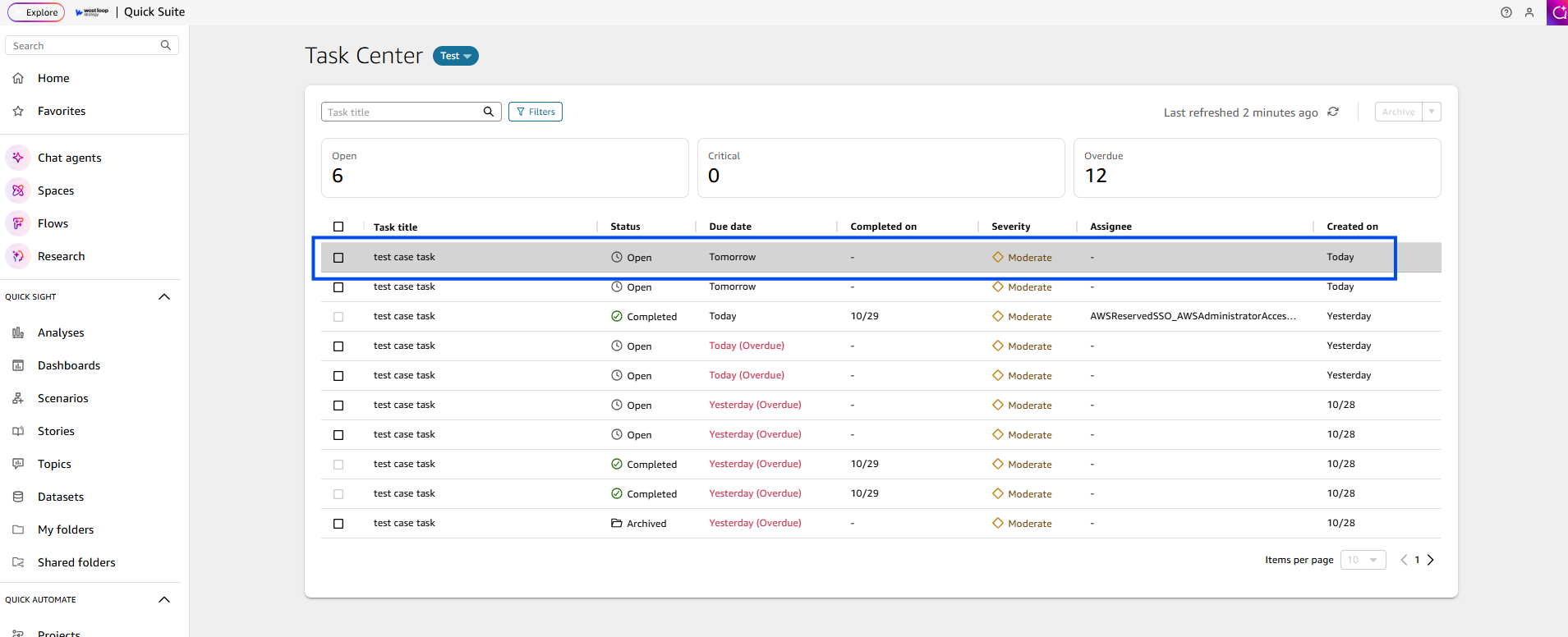Image resolution: width=1568 pixels, height=637 pixels.
Task: Sort by Task title column header
Action: point(395,227)
